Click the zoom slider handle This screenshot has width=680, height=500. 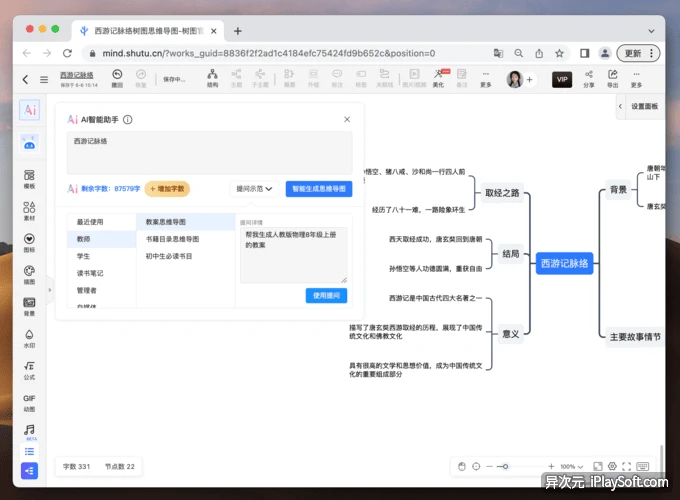tap(505, 467)
